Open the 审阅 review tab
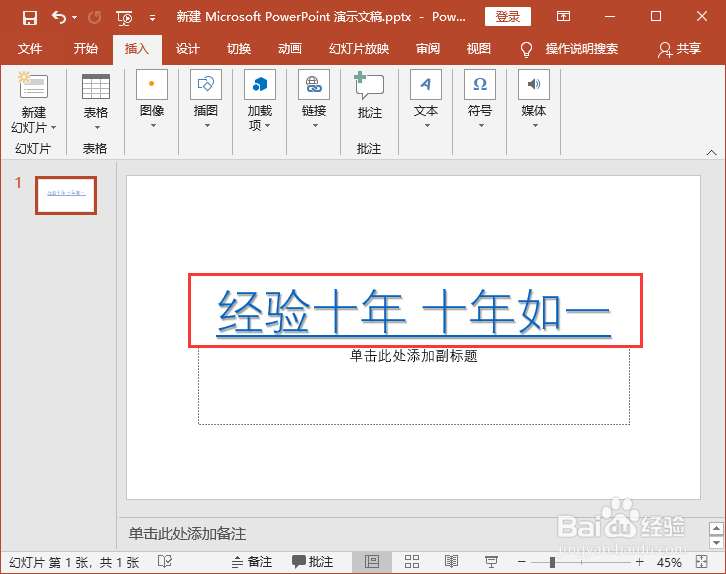The width and height of the screenshot is (726, 574). (427, 49)
